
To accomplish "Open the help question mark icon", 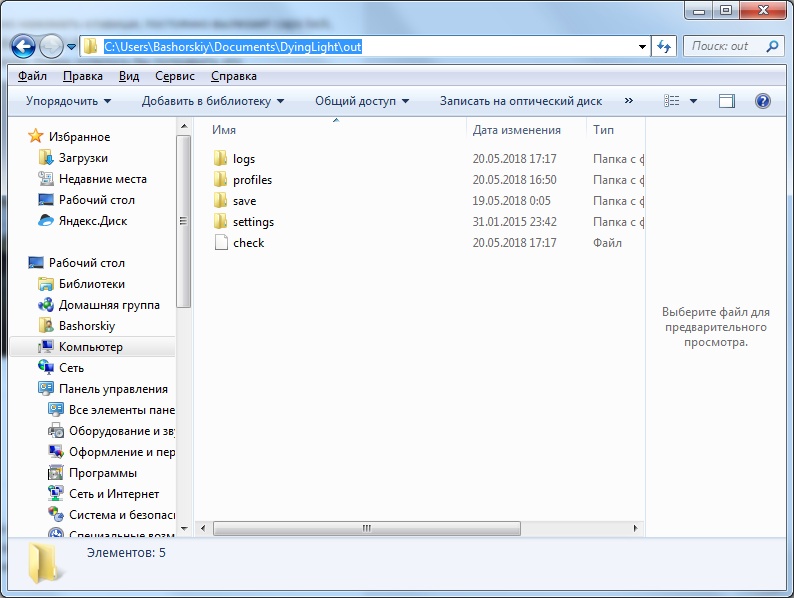I will click(762, 101).
